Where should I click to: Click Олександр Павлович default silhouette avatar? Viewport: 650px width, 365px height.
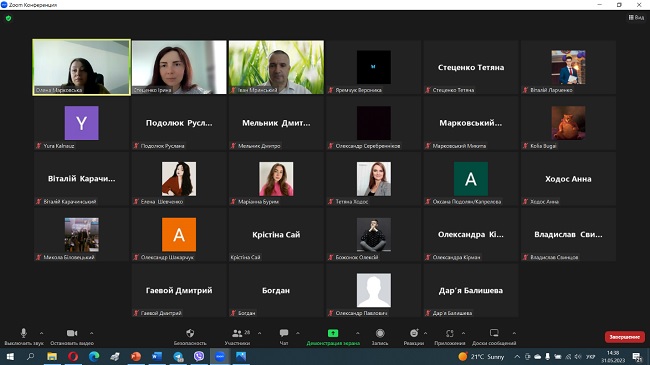(374, 290)
